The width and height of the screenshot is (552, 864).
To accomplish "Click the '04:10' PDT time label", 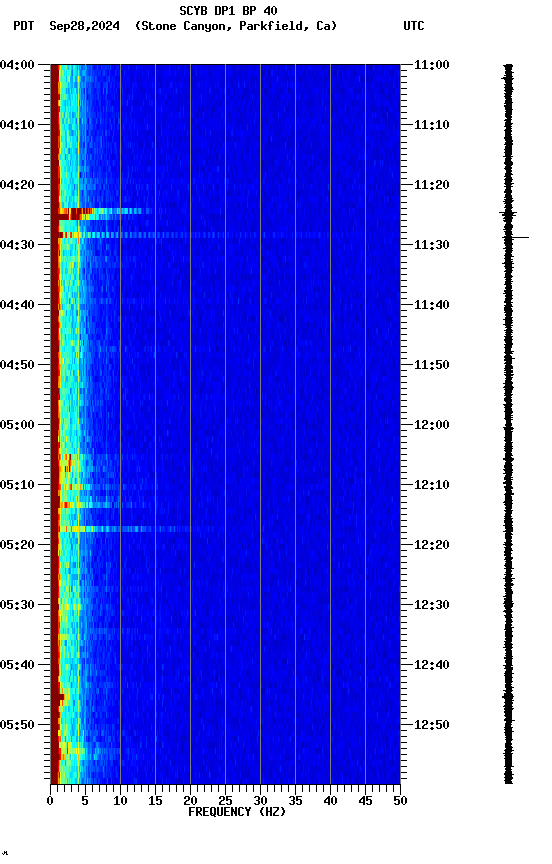I will [x=17, y=125].
